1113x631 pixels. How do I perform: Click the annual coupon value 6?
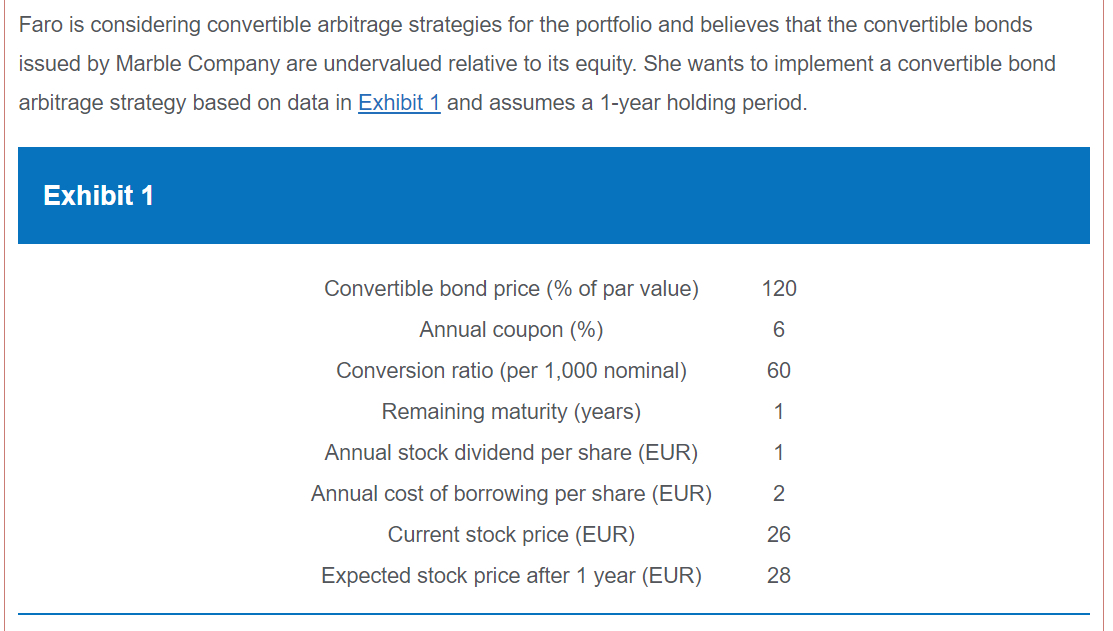pos(779,330)
